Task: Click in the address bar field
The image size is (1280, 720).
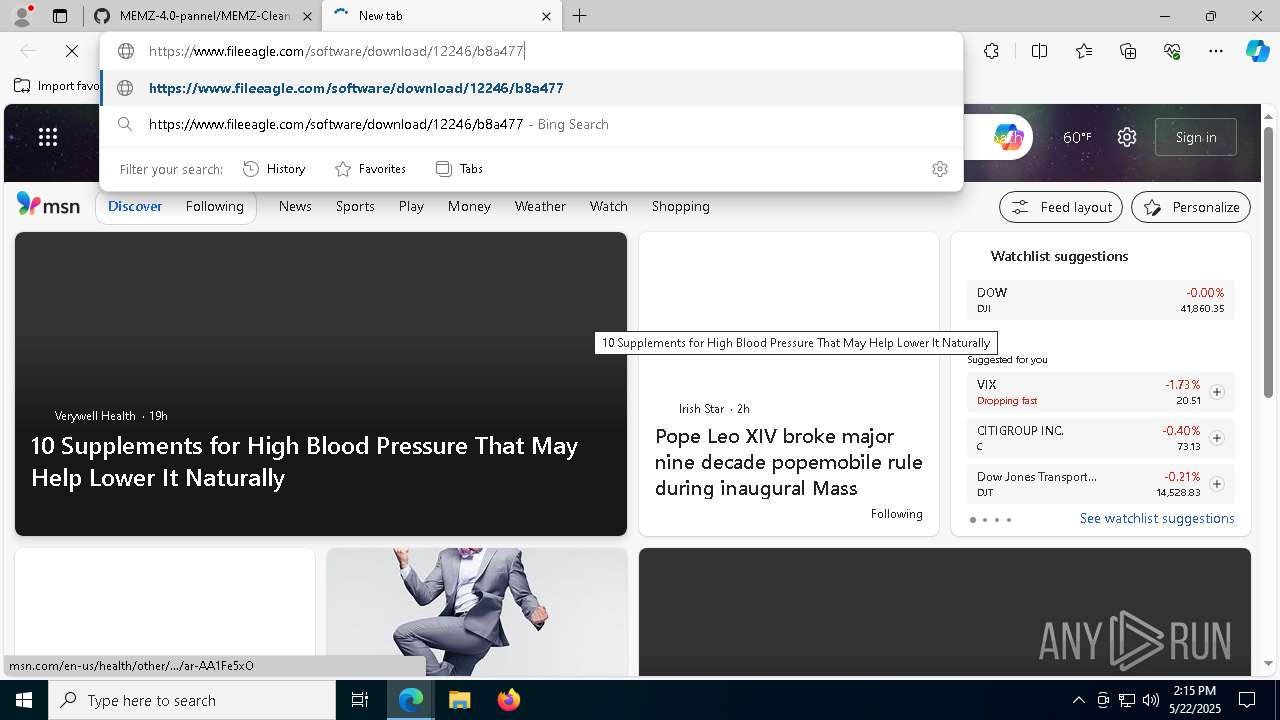Action: (x=531, y=51)
